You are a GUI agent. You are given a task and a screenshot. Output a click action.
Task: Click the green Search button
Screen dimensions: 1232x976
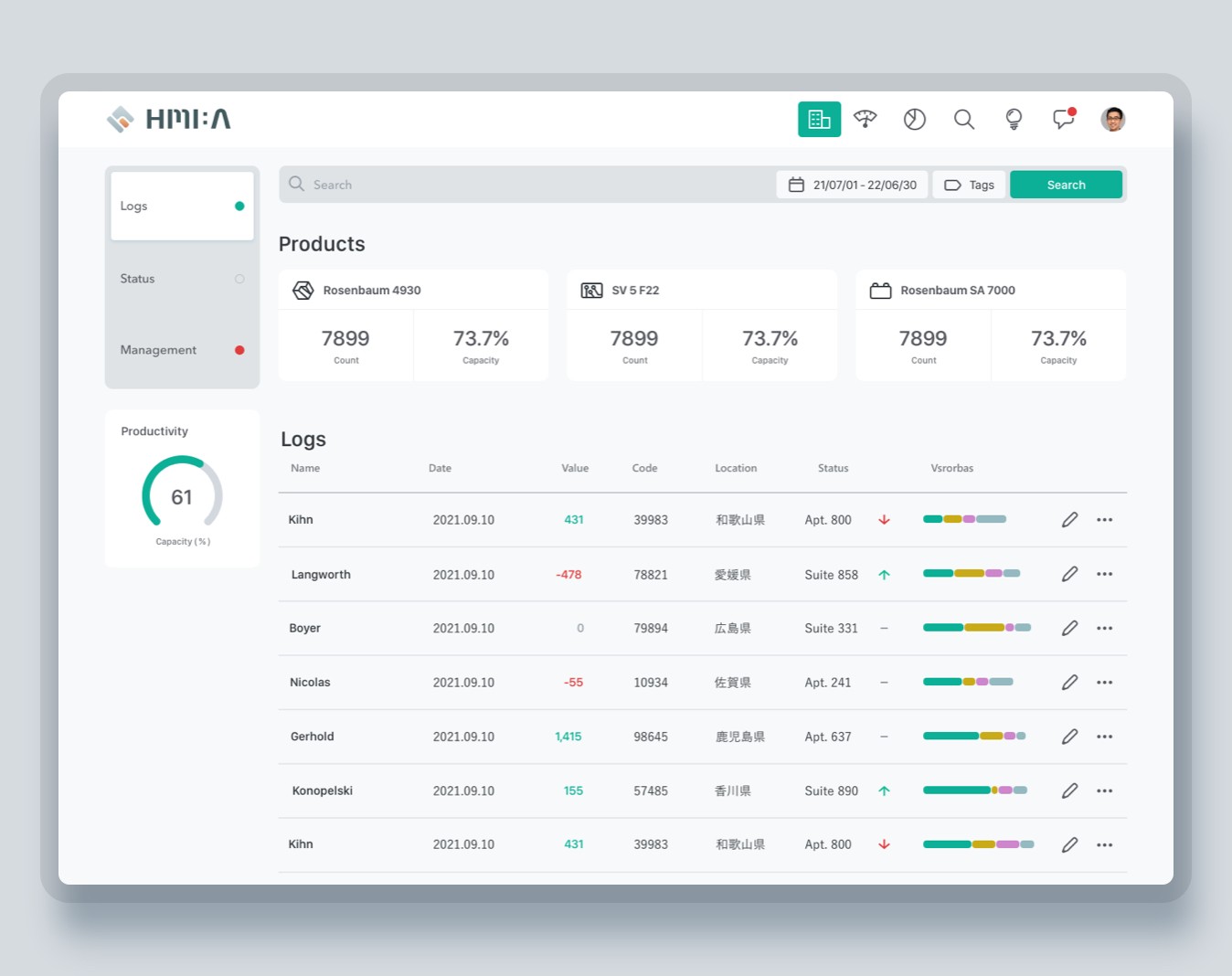point(1066,185)
